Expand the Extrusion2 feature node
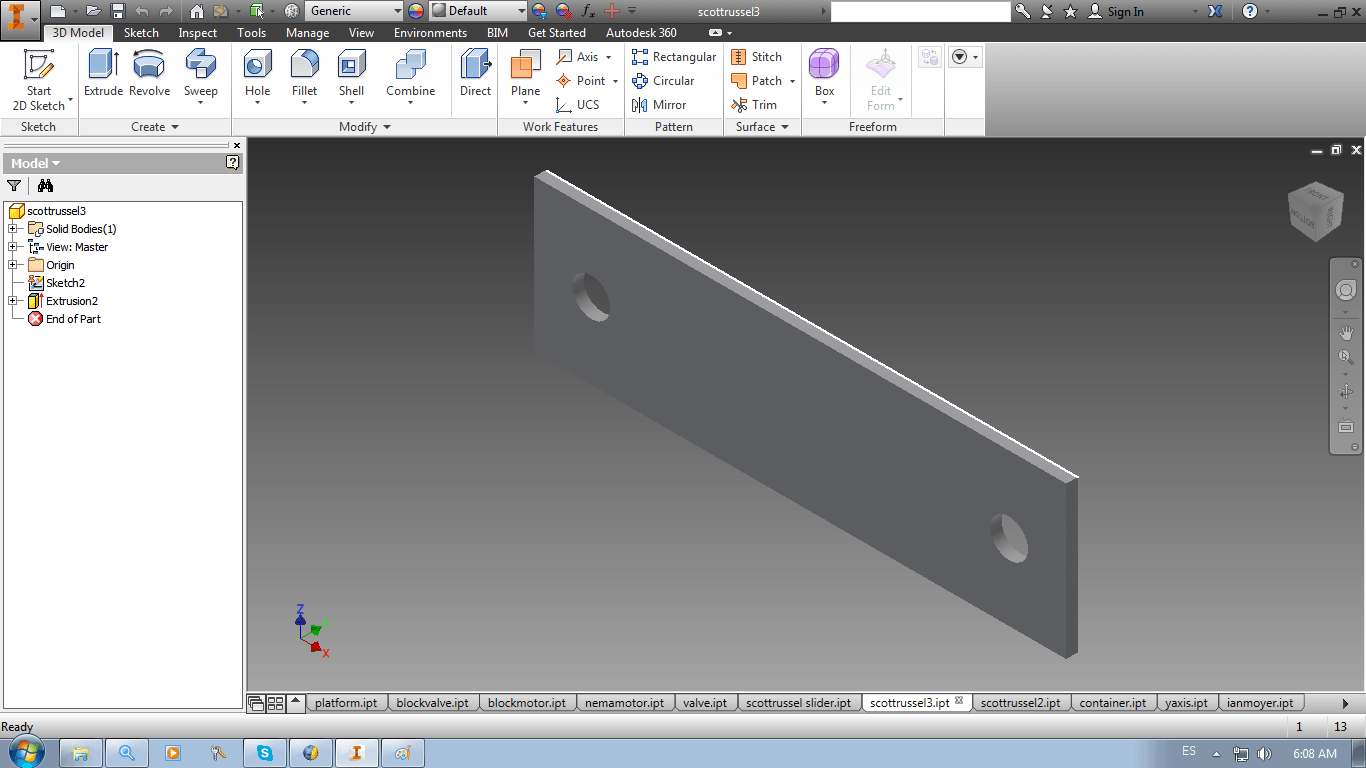Viewport: 1366px width, 768px height. tap(13, 301)
